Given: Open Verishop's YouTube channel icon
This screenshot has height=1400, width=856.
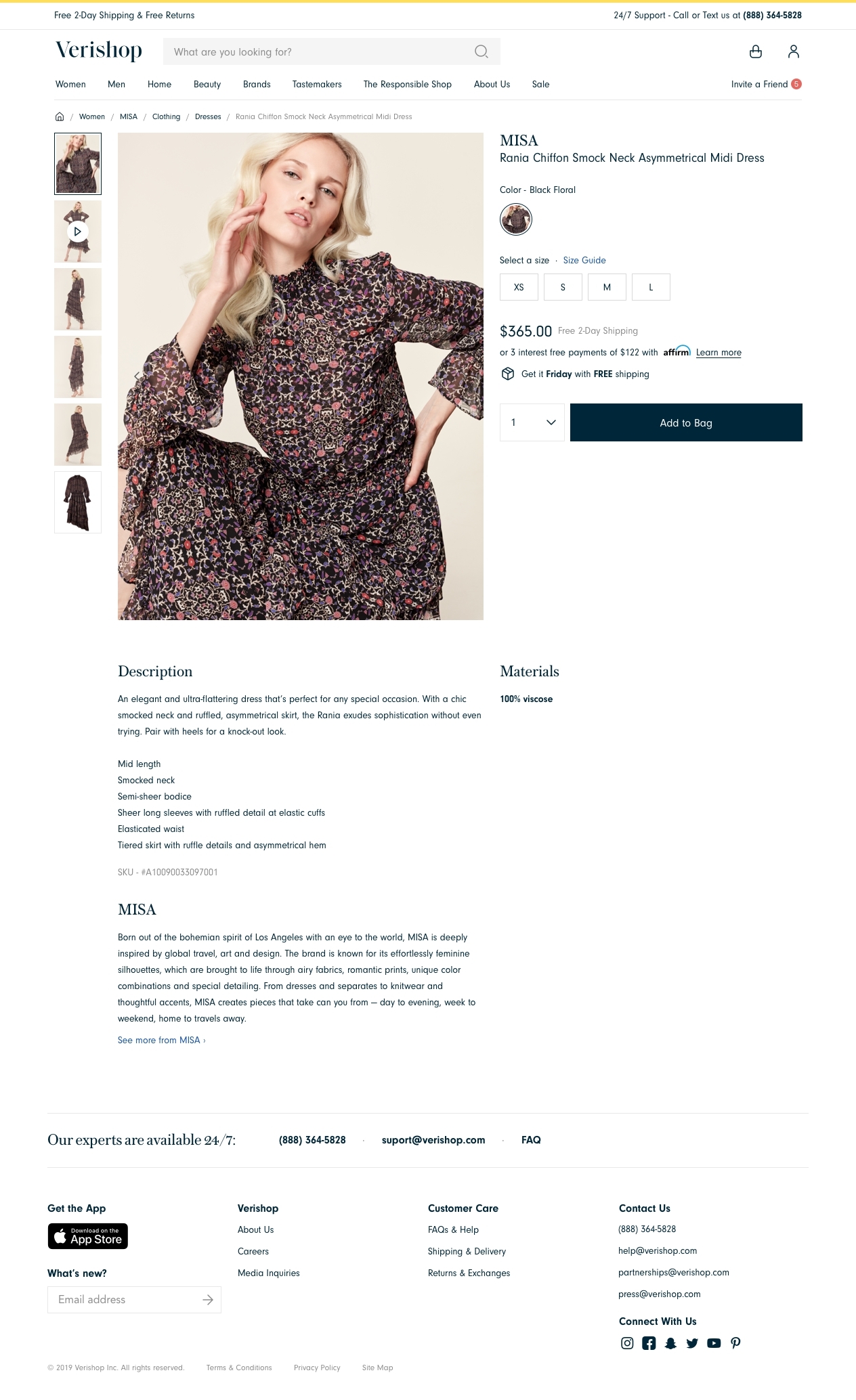Looking at the screenshot, I should point(714,1343).
